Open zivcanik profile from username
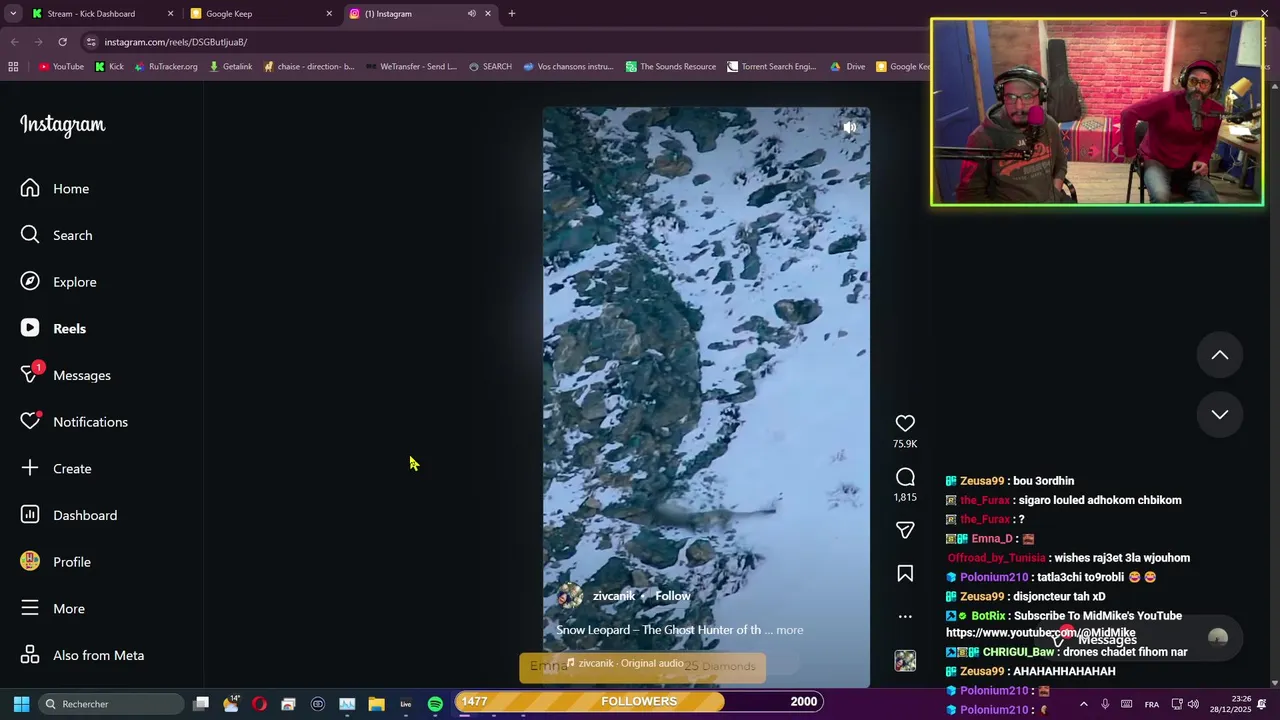The image size is (1280, 720). (x=614, y=596)
